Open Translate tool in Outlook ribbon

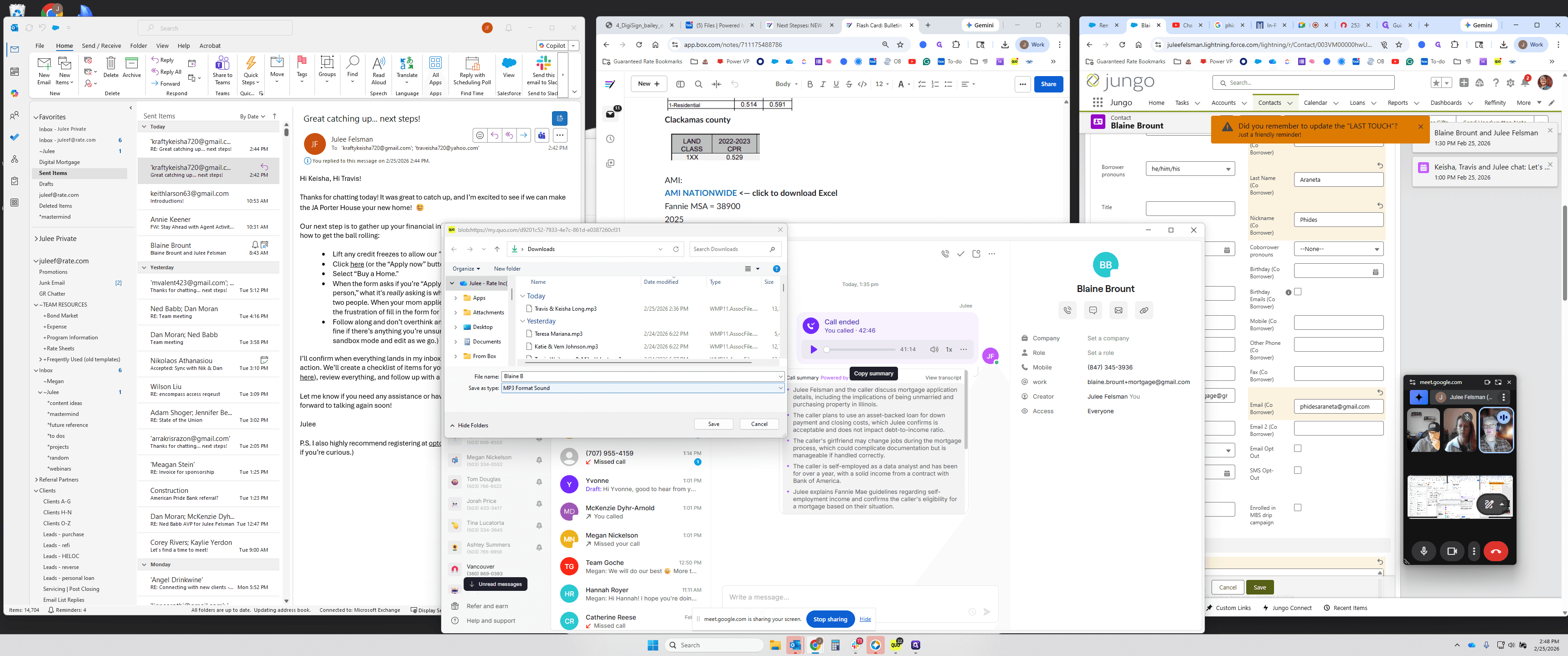click(407, 71)
